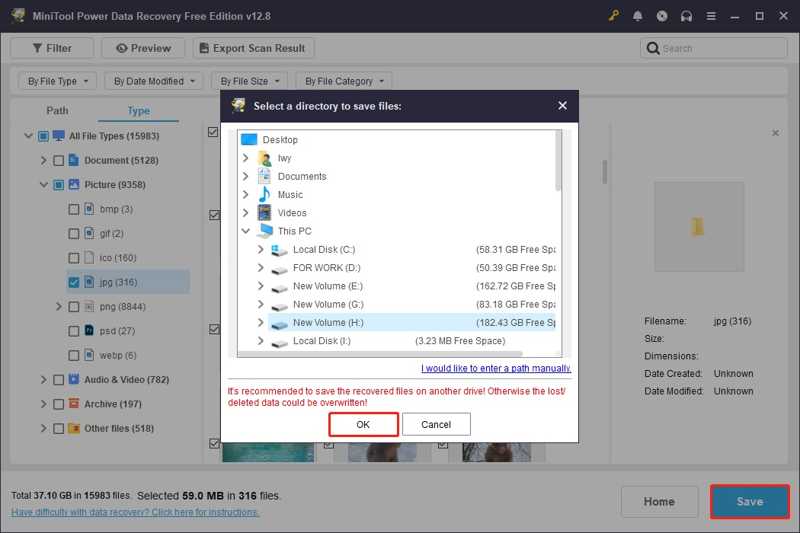Click the Picture category icon
The image size is (800, 533).
coord(74,184)
